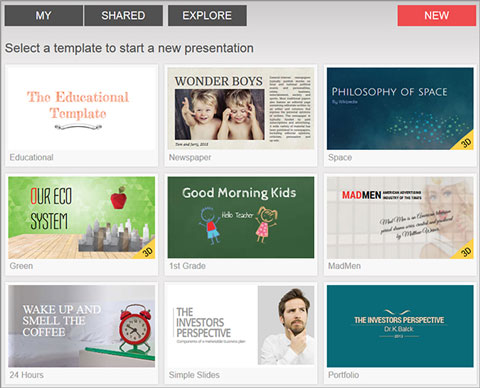
Task: Open the EXPLORE tab
Action: pyautogui.click(x=207, y=15)
